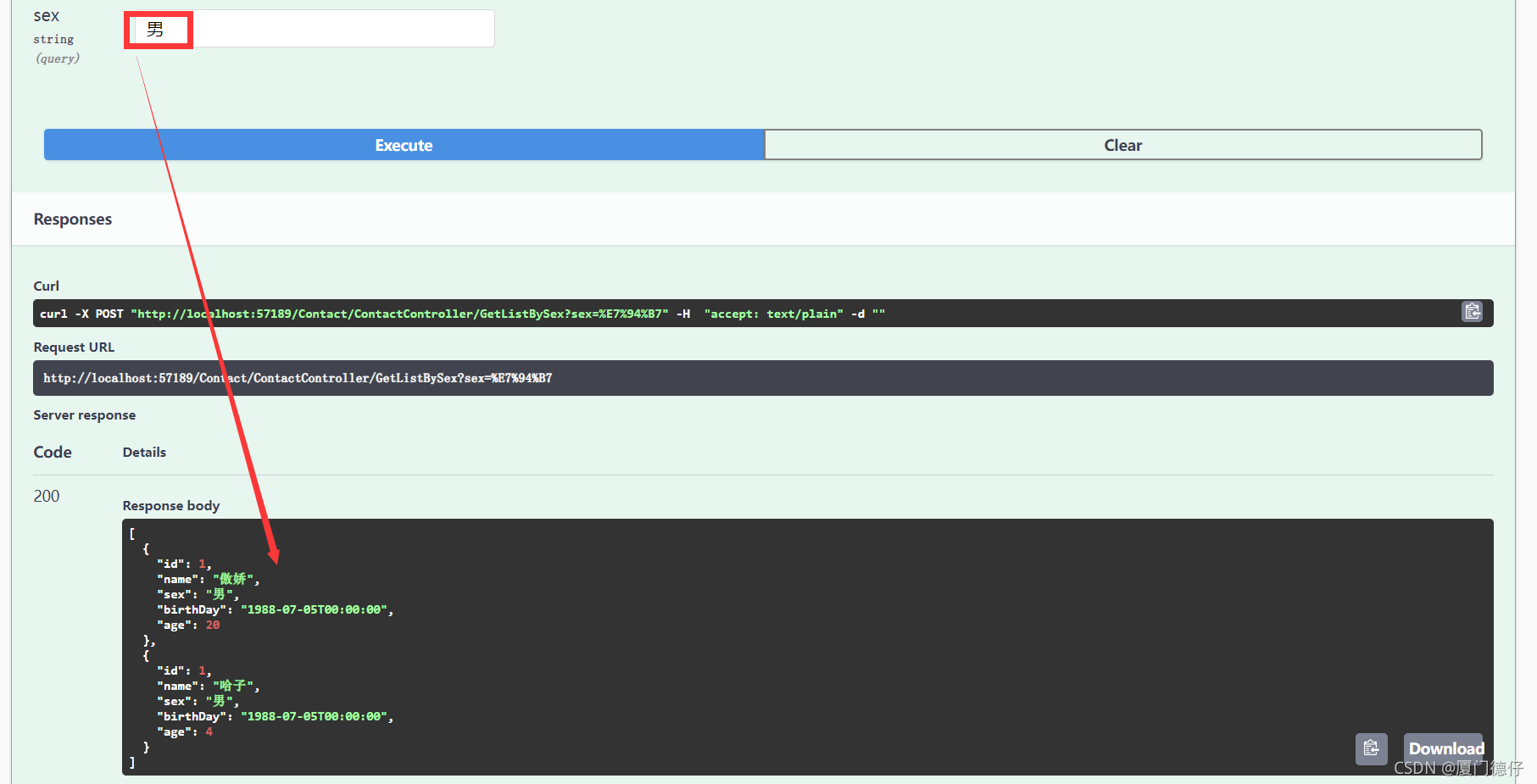Click the Code column header
Screen dimensions: 1537x784
click(53, 452)
